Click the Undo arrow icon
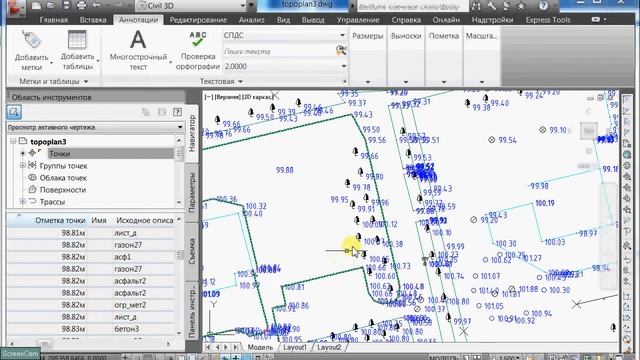 point(96,6)
